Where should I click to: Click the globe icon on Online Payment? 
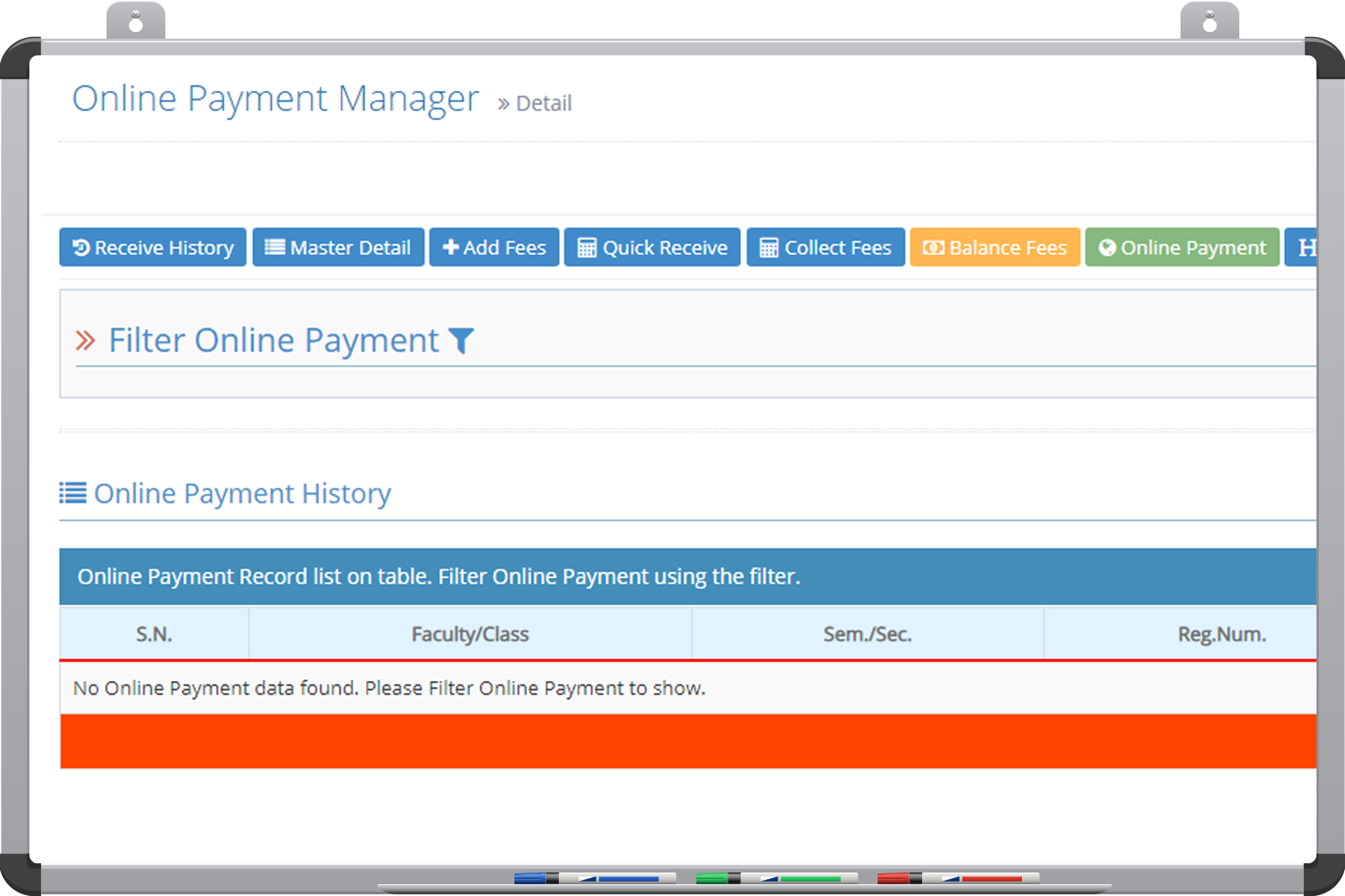(x=1108, y=247)
